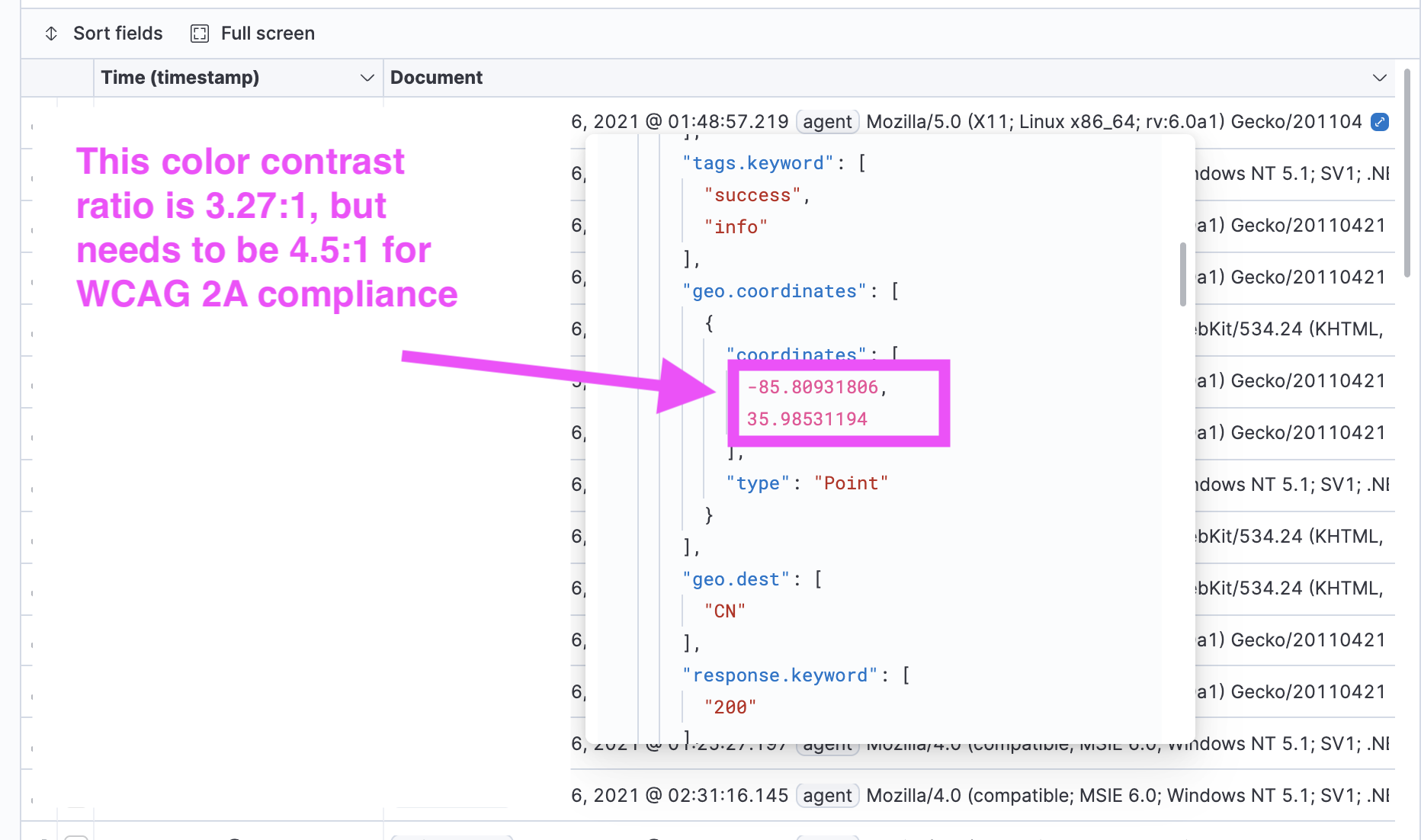The image size is (1421, 840).
Task: Click the Sort fields button label
Action: point(118,33)
